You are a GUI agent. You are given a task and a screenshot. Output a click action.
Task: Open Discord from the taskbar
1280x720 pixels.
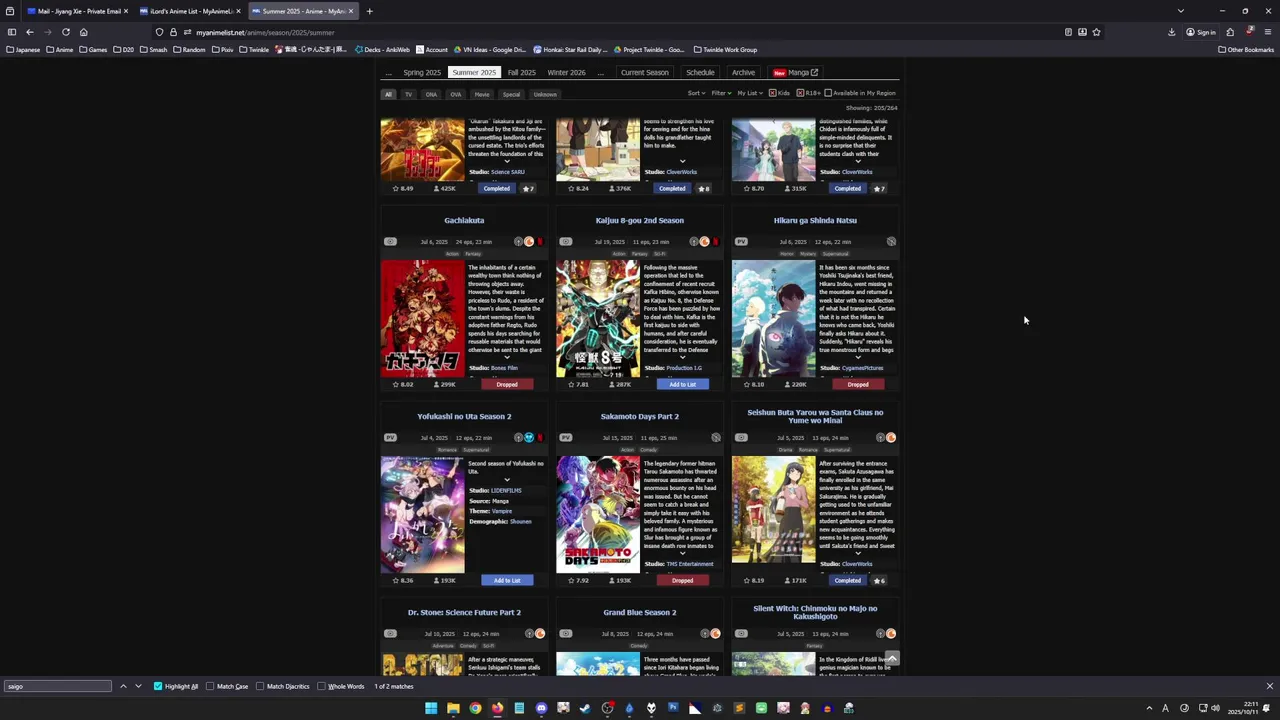[541, 708]
